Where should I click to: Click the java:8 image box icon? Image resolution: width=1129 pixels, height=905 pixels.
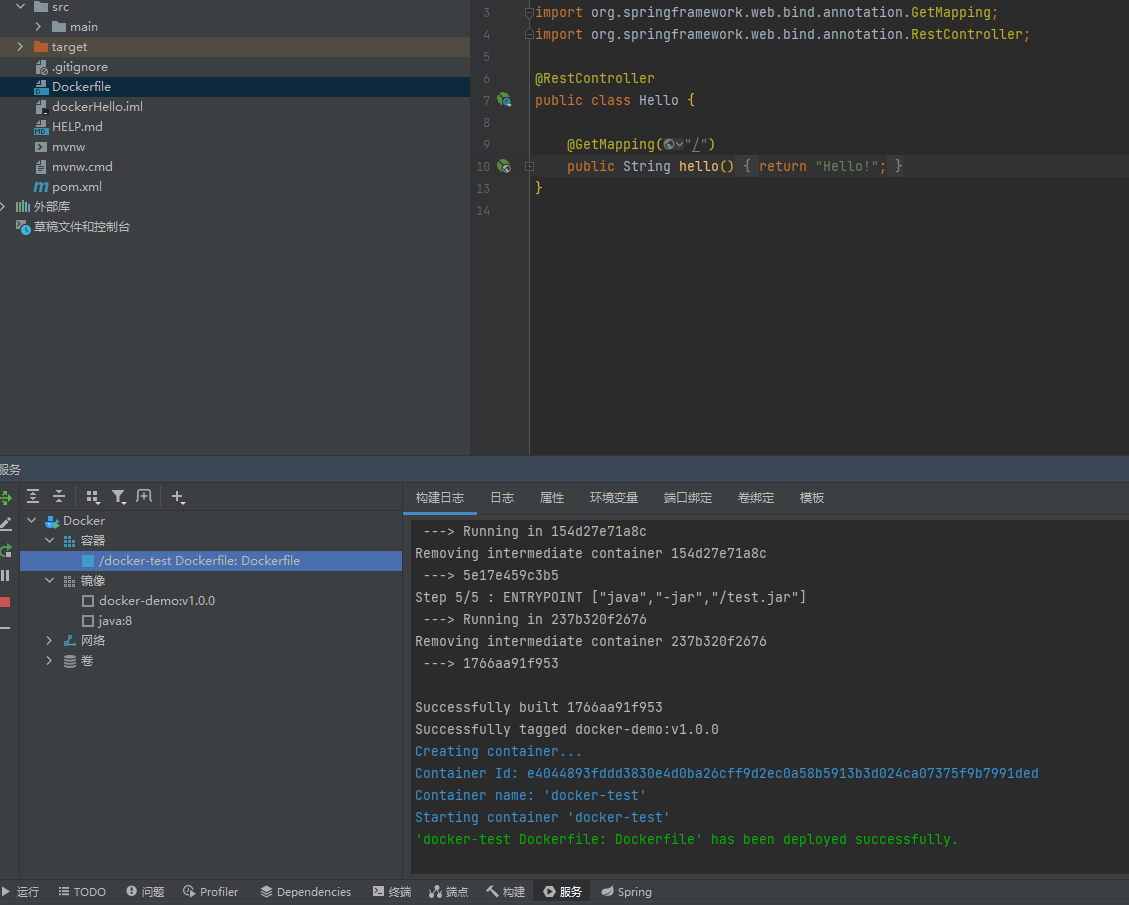point(88,621)
